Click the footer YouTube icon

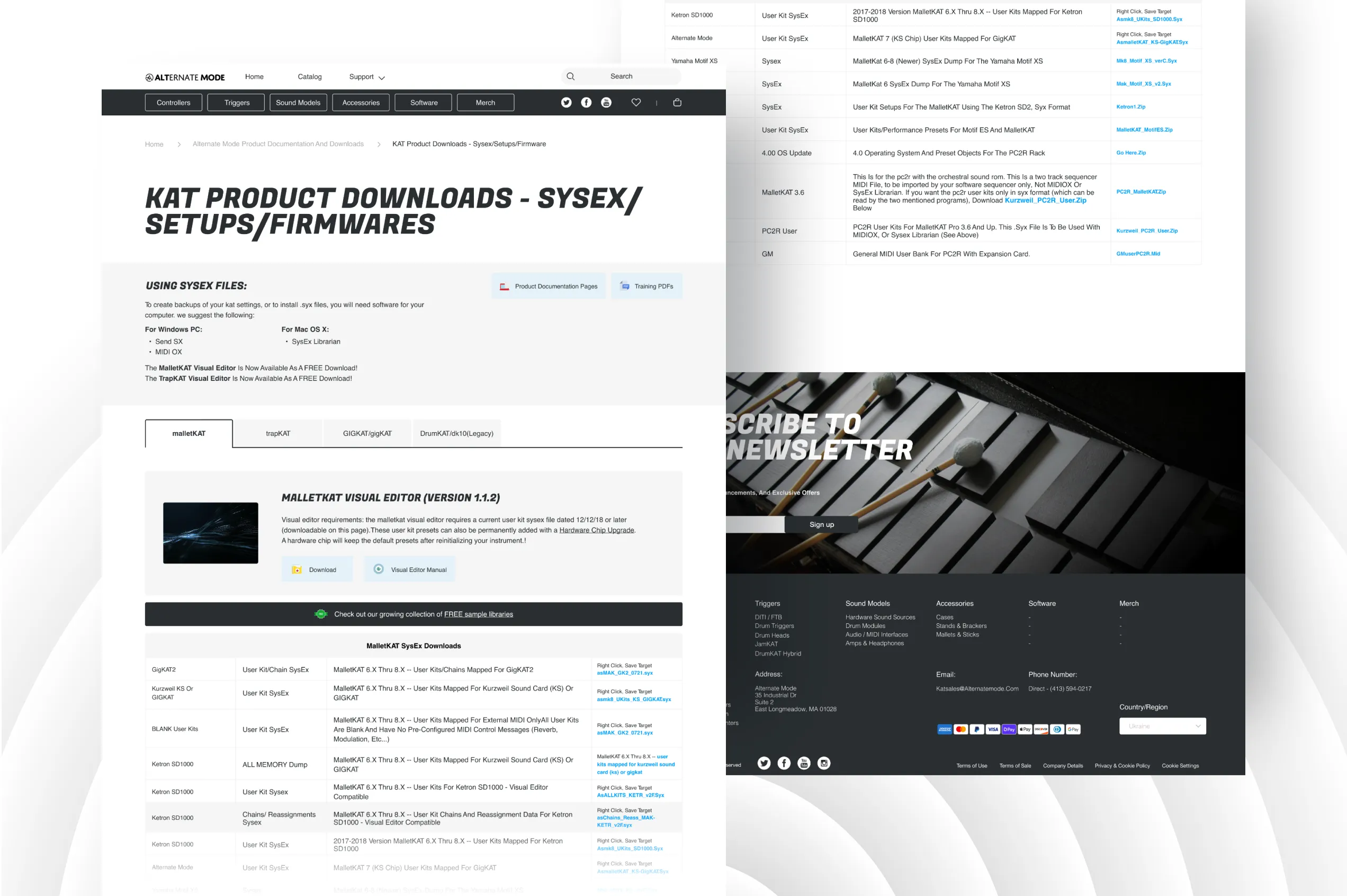coord(803,763)
